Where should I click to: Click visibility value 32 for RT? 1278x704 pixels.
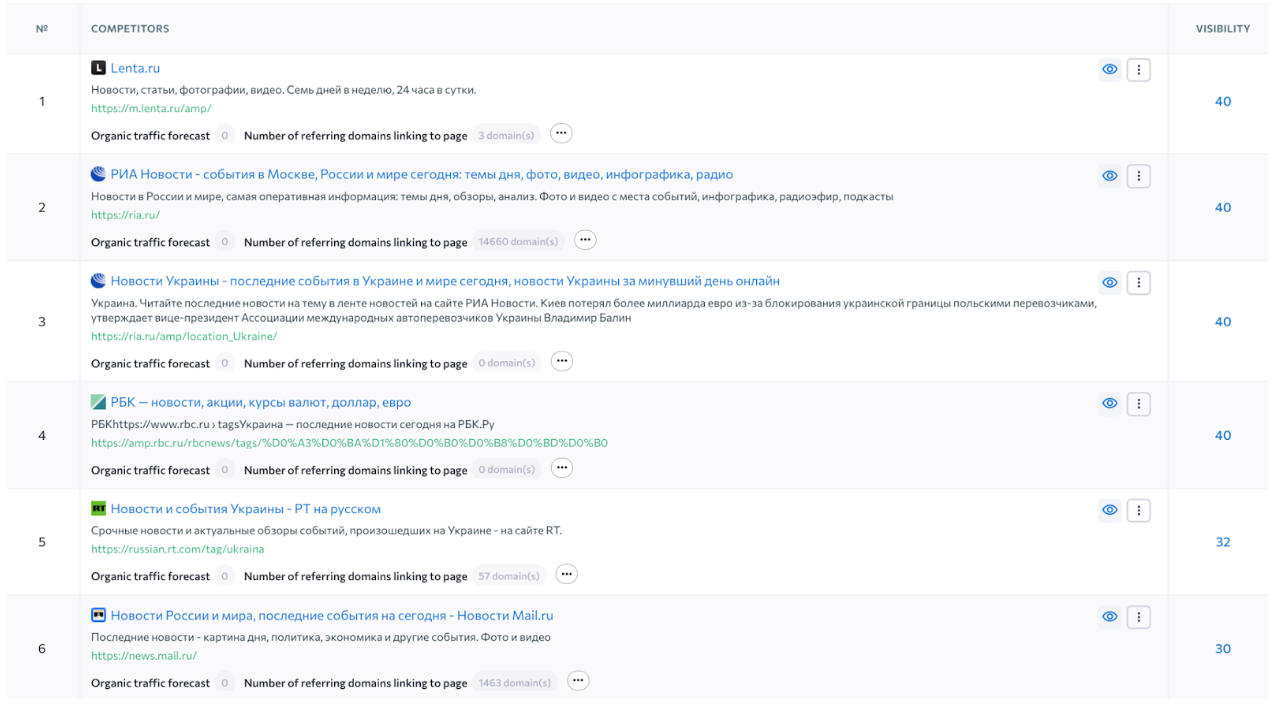tap(1222, 542)
